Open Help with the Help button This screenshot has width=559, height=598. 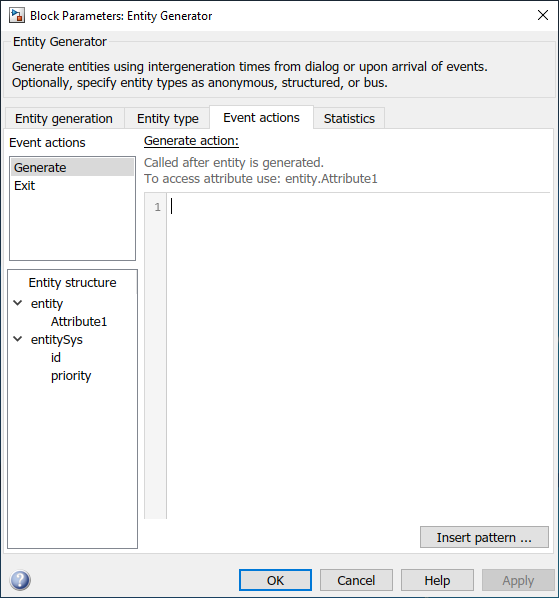[437, 580]
